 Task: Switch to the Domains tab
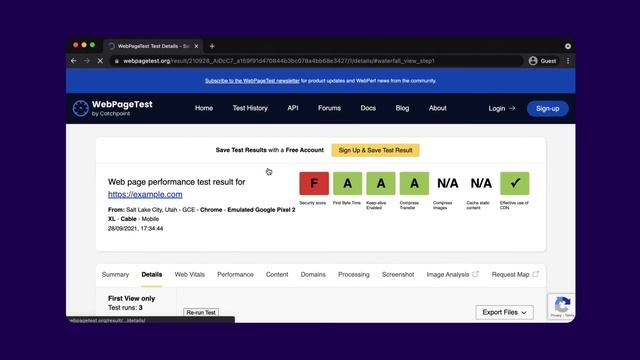313,275
